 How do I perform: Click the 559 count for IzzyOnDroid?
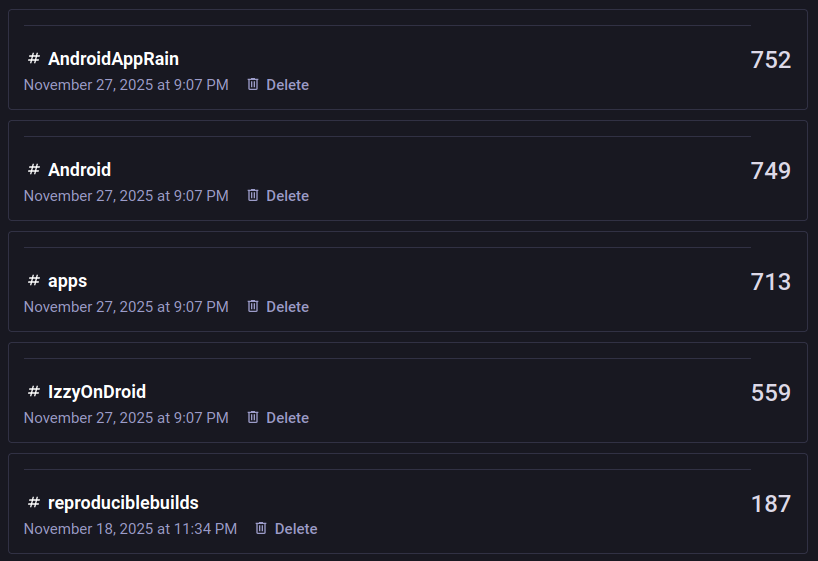coord(770,393)
